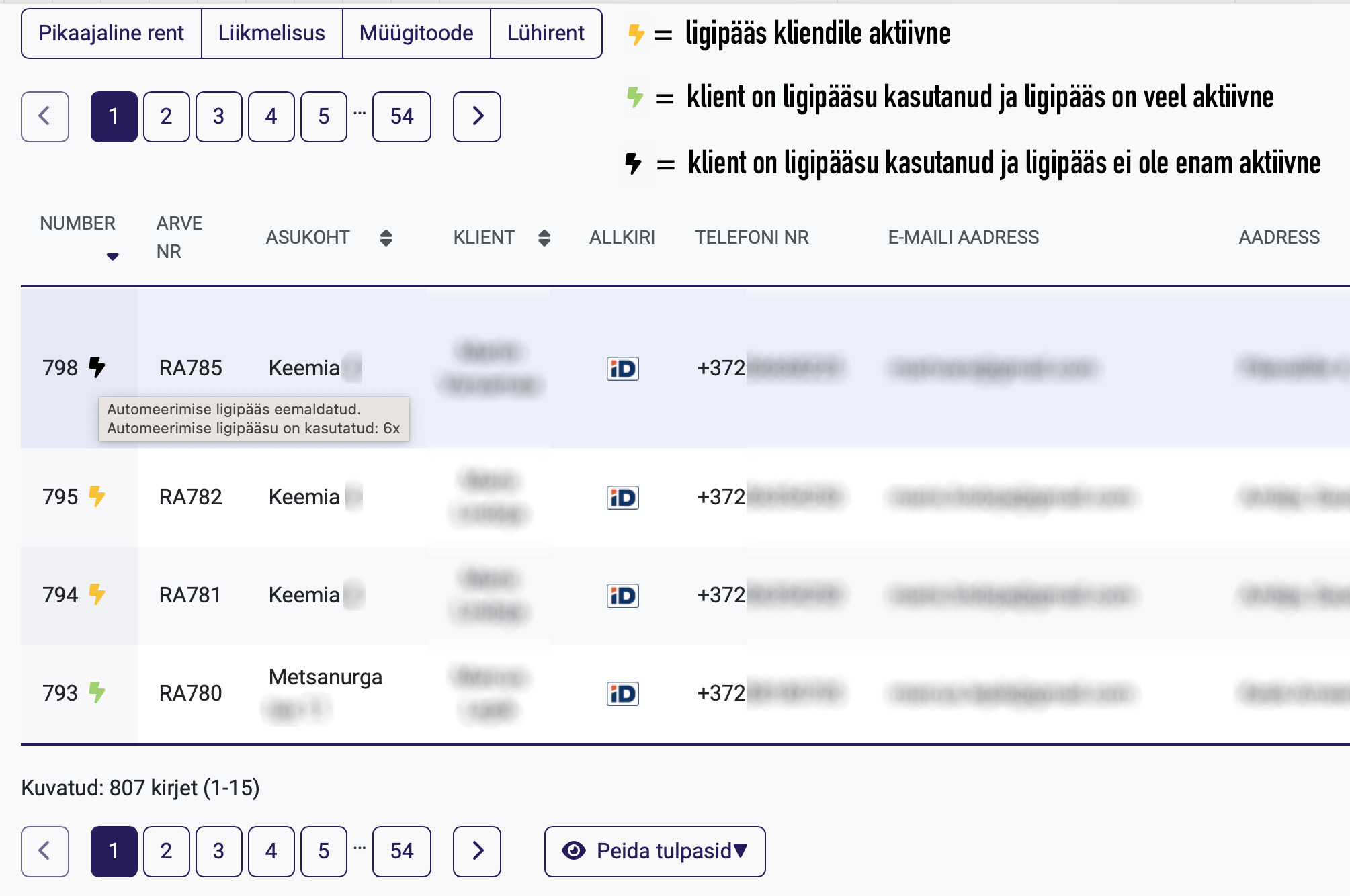Click the ID-card signature icon in row RA785
Image resolution: width=1350 pixels, height=896 pixels.
coord(622,369)
